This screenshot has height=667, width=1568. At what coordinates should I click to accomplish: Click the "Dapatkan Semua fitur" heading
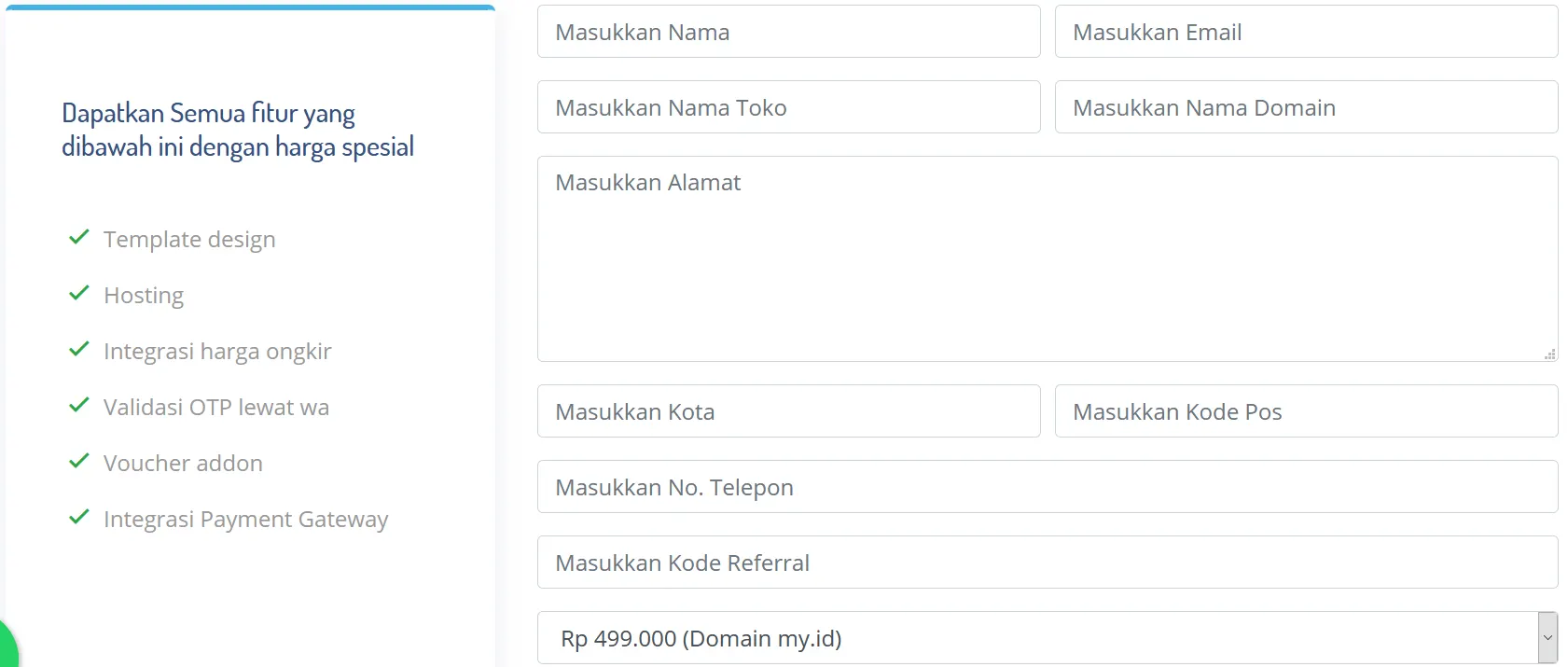click(x=238, y=130)
